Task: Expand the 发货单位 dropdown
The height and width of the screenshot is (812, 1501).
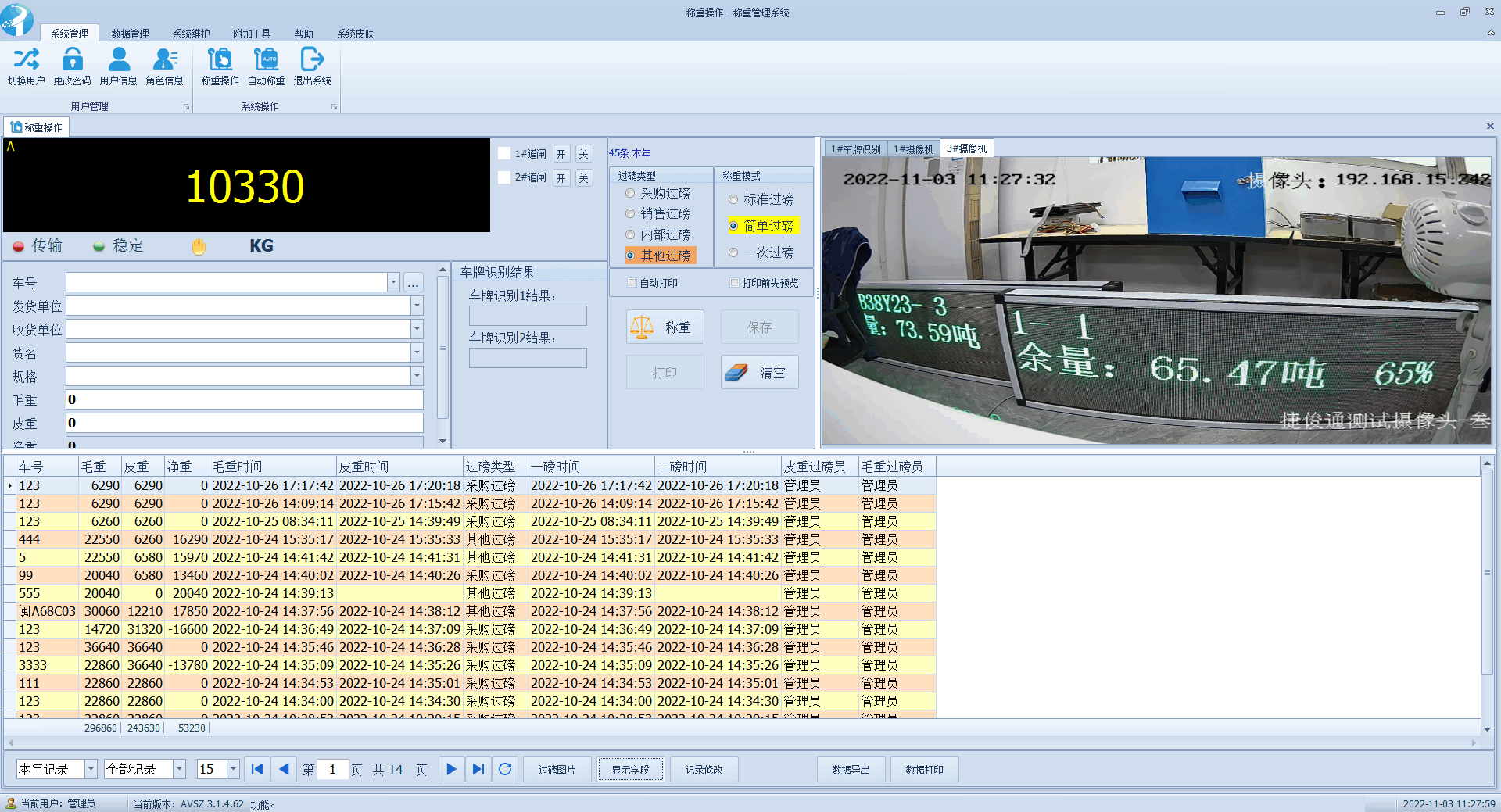Action: coord(417,306)
